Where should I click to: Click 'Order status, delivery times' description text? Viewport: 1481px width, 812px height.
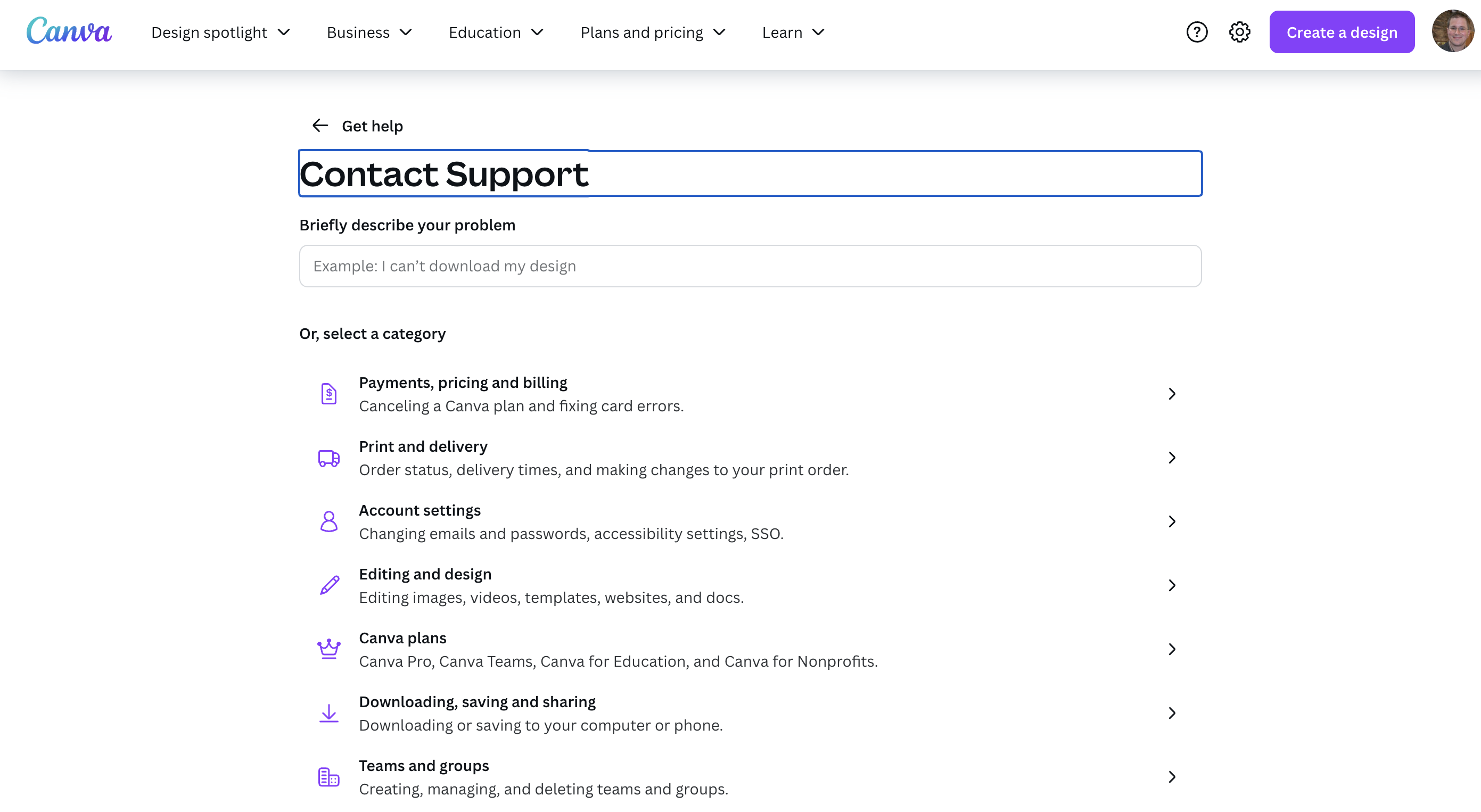tap(604, 469)
